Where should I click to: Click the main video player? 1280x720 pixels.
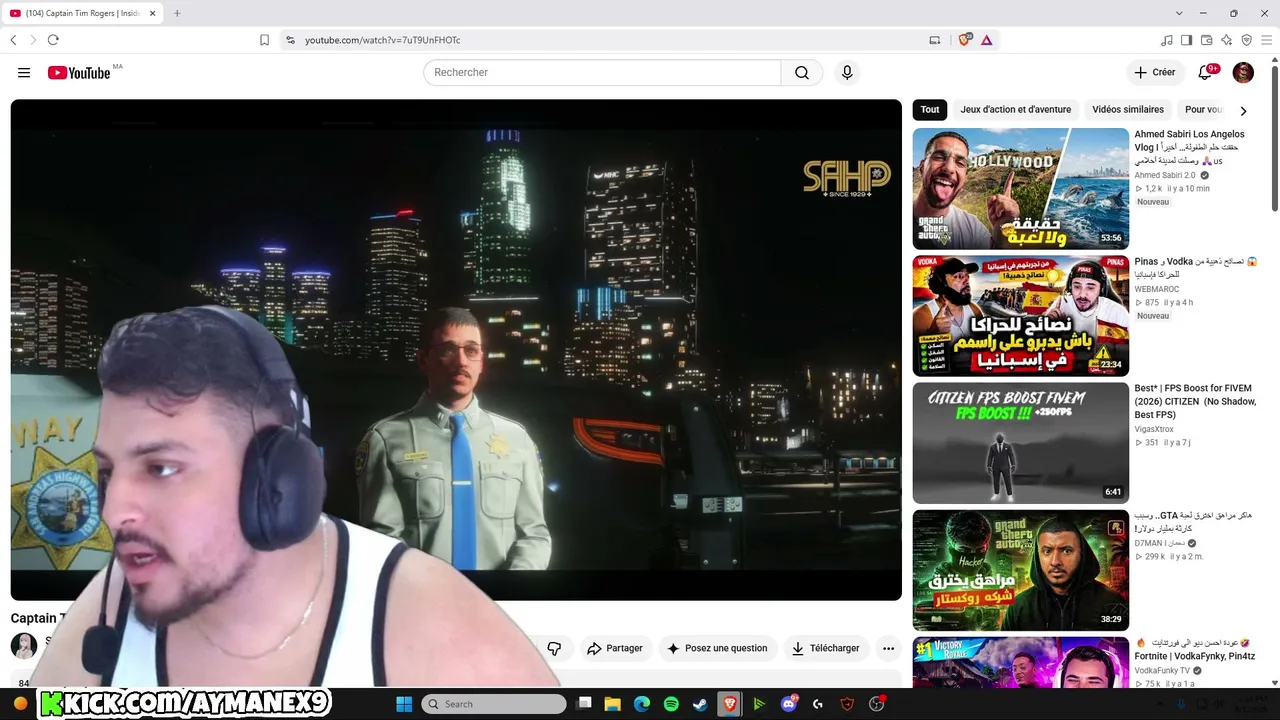(x=456, y=350)
